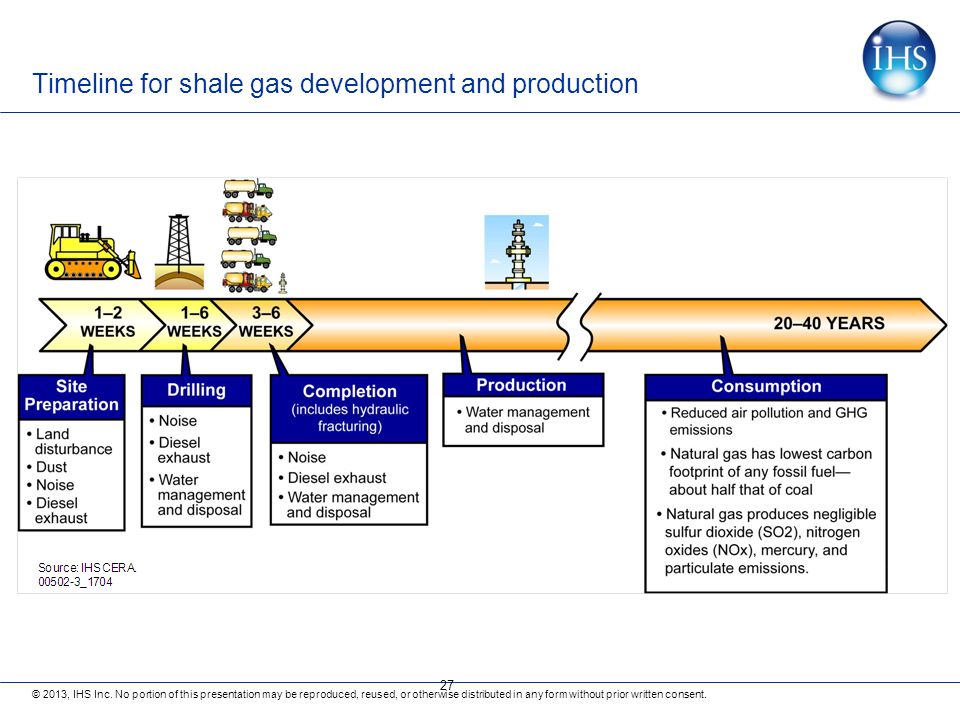Click 'Natural gas produces negligible sulfur dioxide' bullet
The height and width of the screenshot is (720, 960).
(766, 541)
